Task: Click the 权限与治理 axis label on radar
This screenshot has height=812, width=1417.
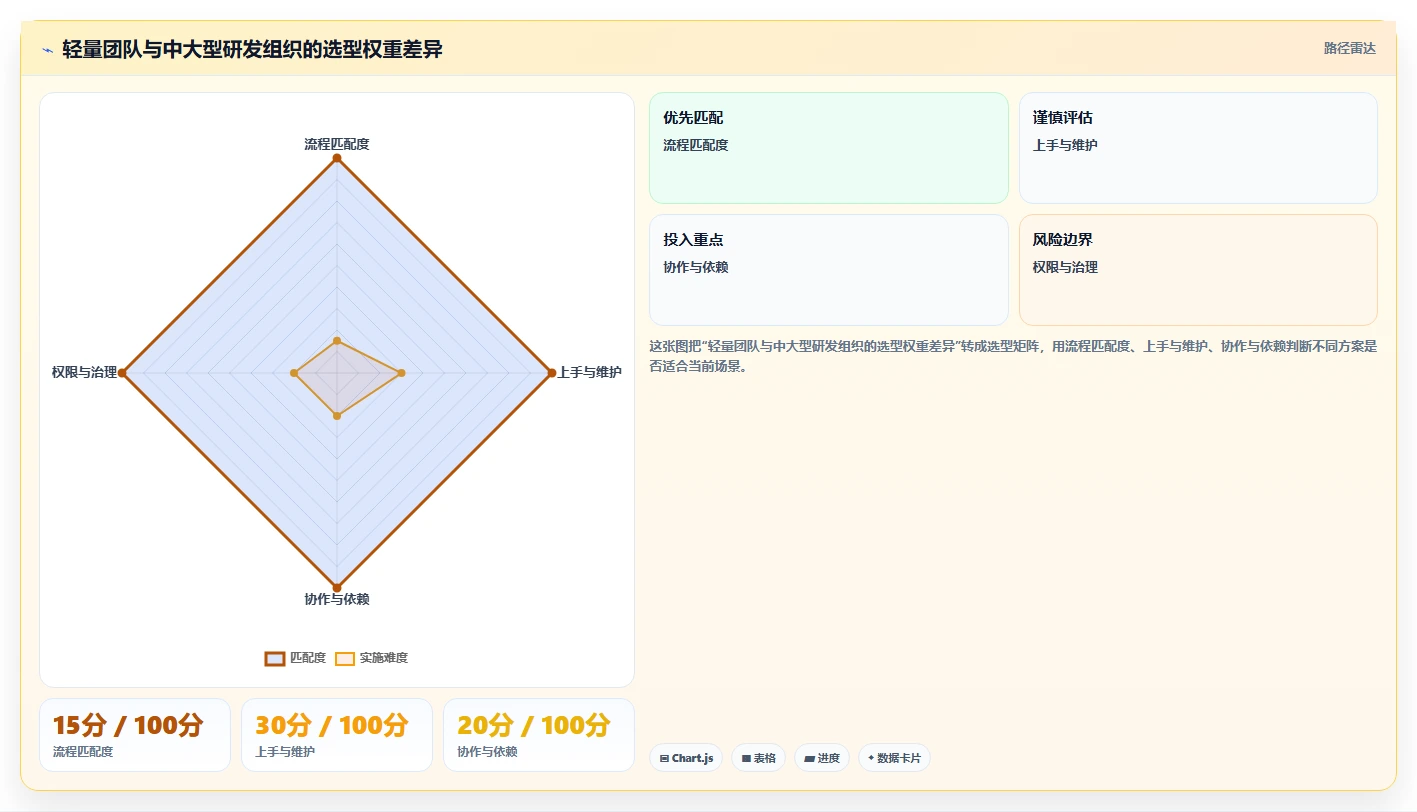Action: [x=85, y=372]
